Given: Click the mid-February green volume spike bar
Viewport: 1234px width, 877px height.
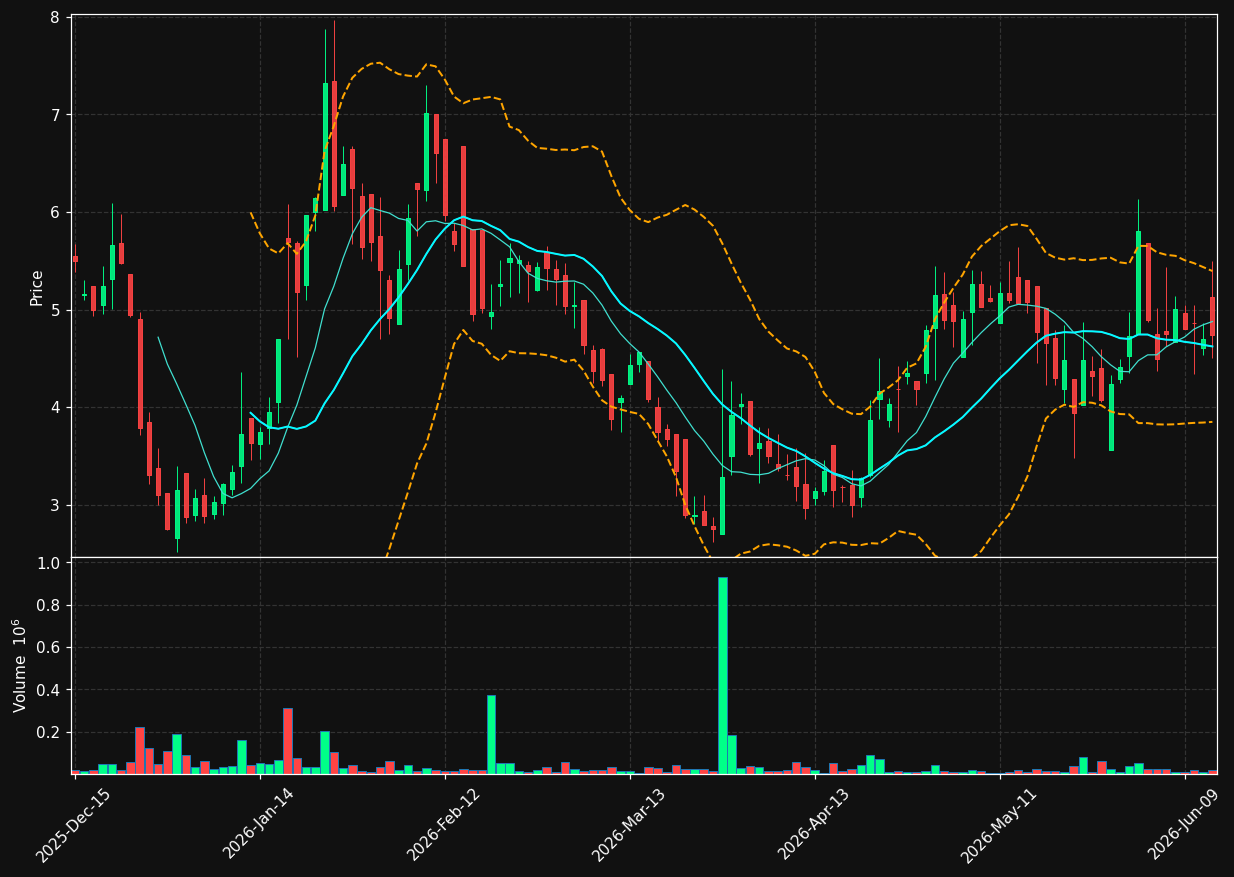Looking at the screenshot, I should [491, 734].
